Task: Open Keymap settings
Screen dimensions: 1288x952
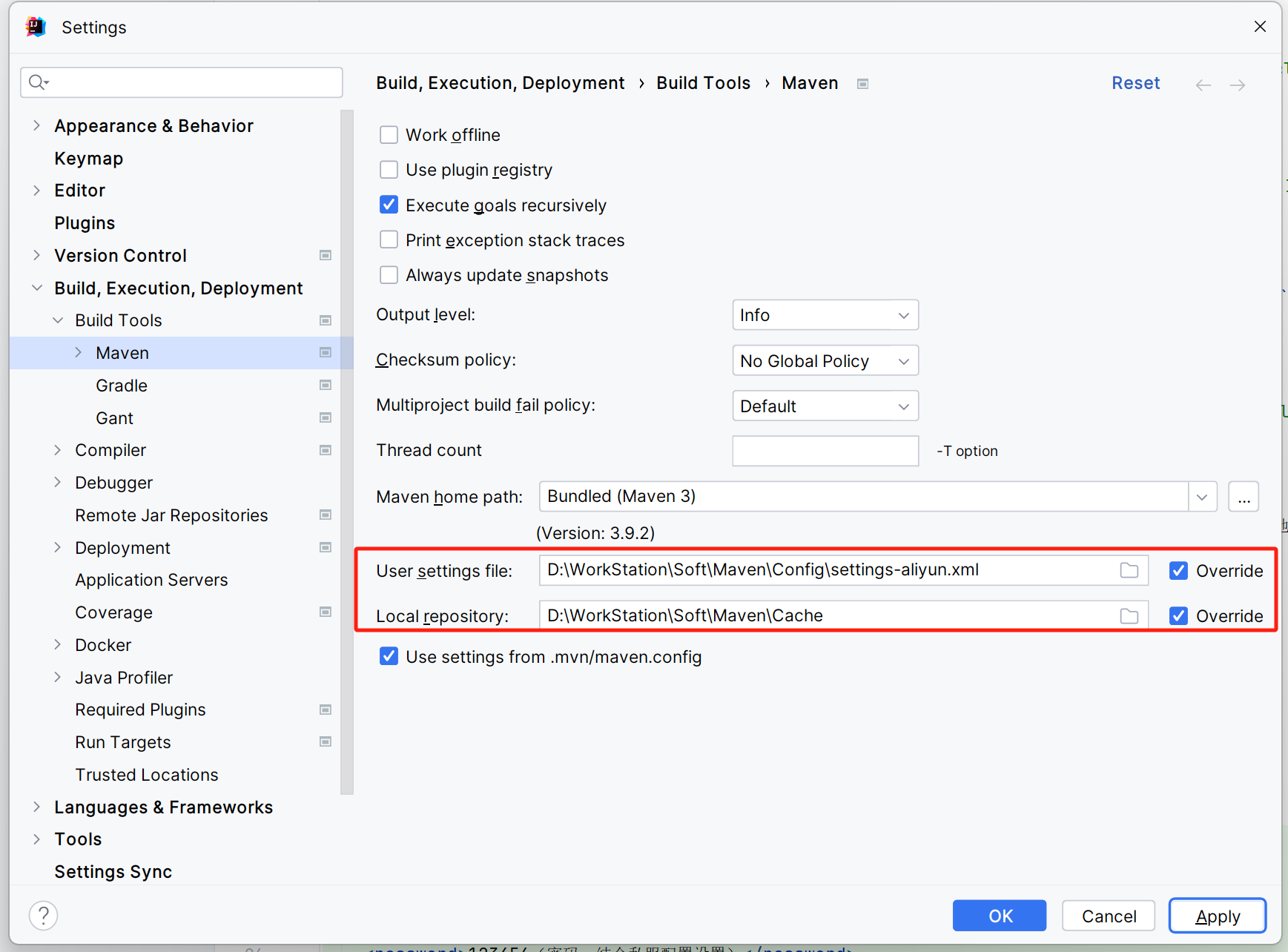Action: [88, 159]
